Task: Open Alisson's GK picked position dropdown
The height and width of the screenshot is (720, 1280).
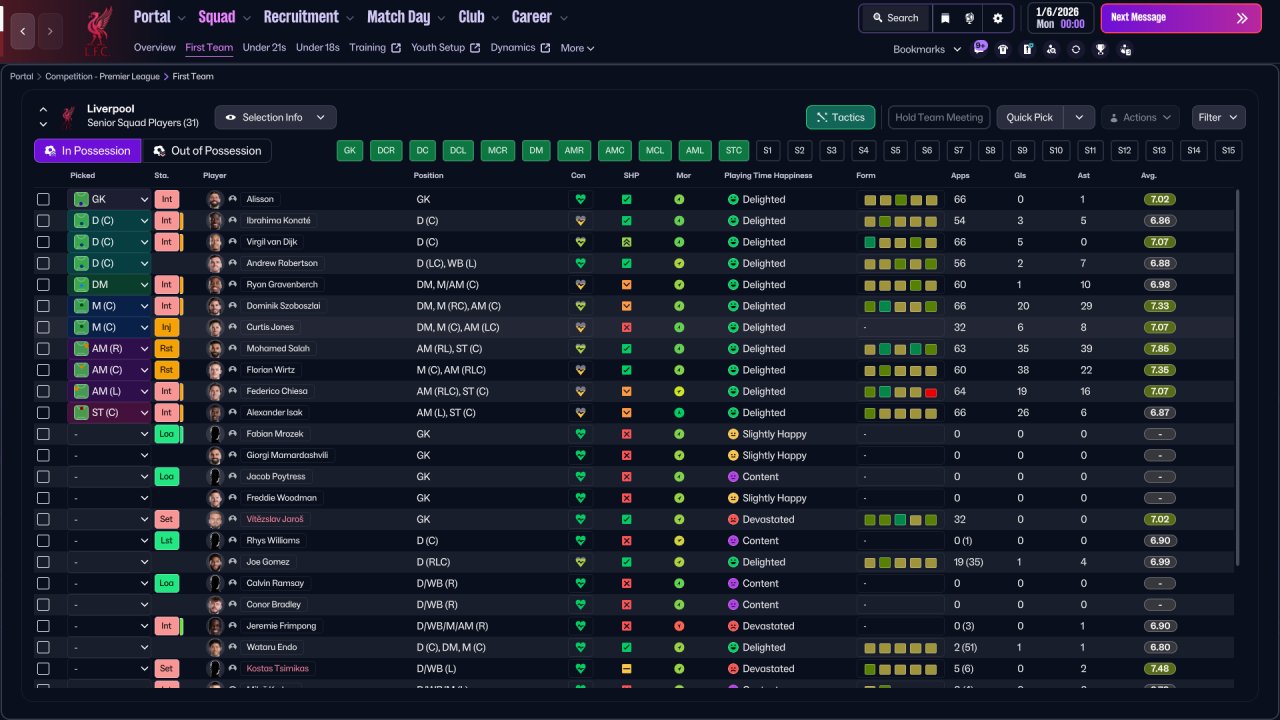Action: point(110,199)
